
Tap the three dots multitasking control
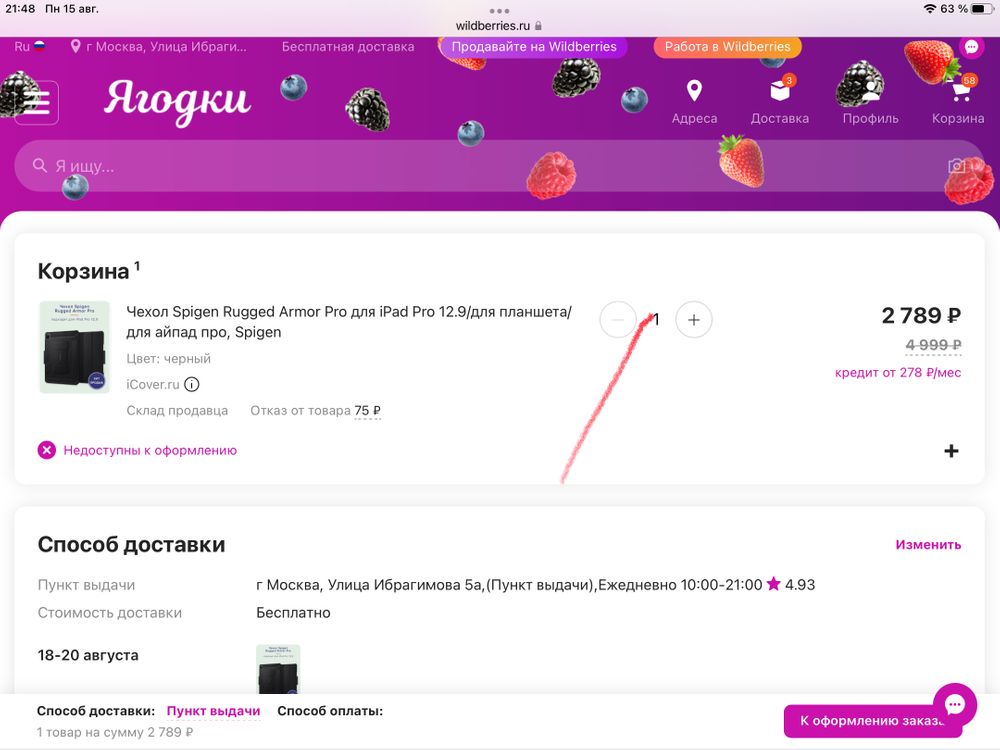click(x=499, y=11)
